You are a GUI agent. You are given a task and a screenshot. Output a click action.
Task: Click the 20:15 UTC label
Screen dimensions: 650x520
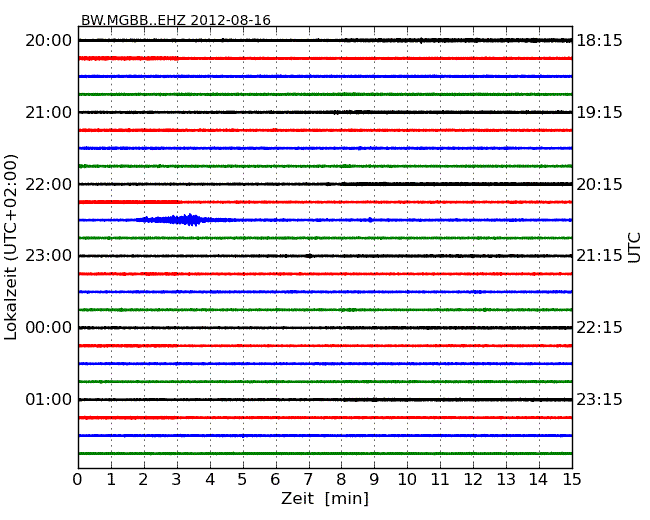(x=599, y=184)
